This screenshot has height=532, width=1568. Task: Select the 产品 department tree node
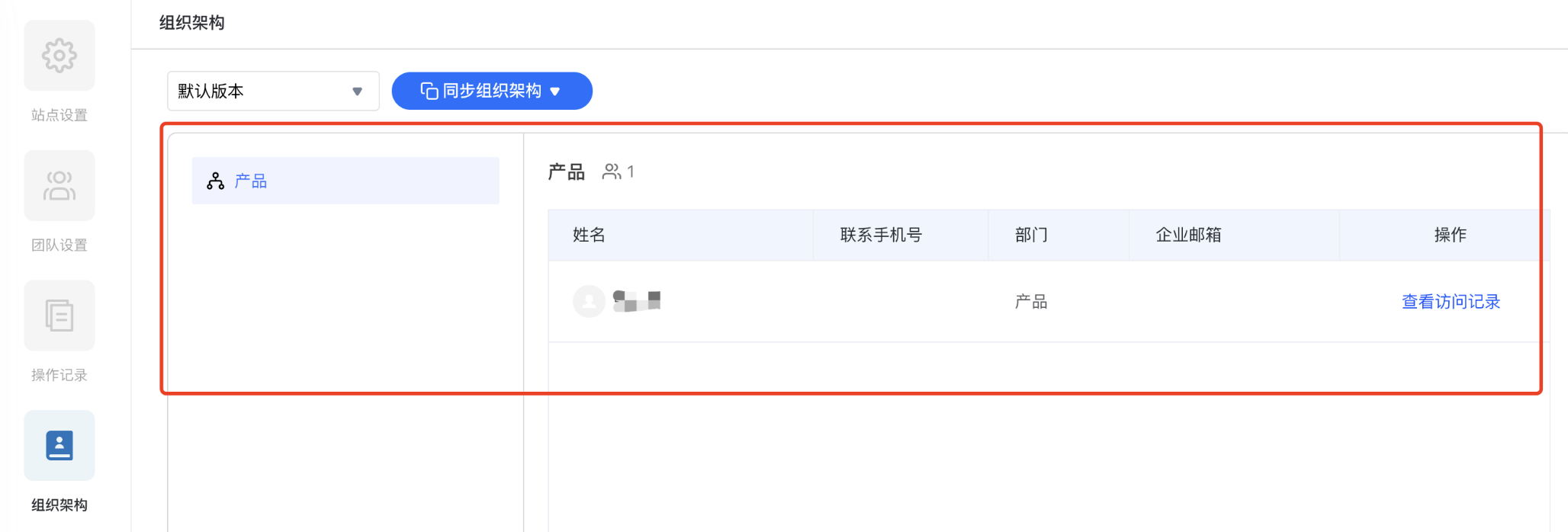[x=345, y=181]
